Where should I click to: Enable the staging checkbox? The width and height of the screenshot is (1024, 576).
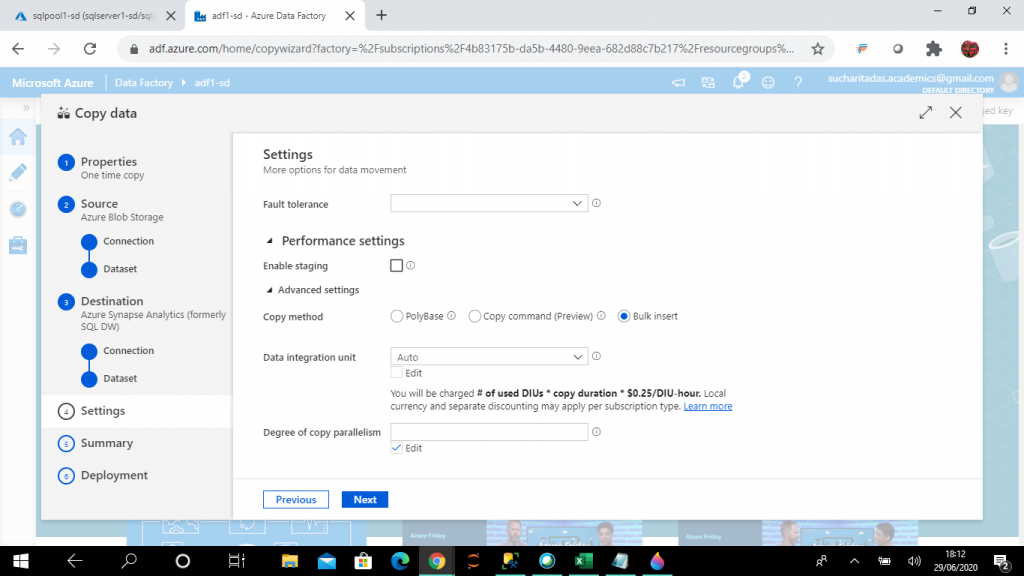(x=396, y=265)
